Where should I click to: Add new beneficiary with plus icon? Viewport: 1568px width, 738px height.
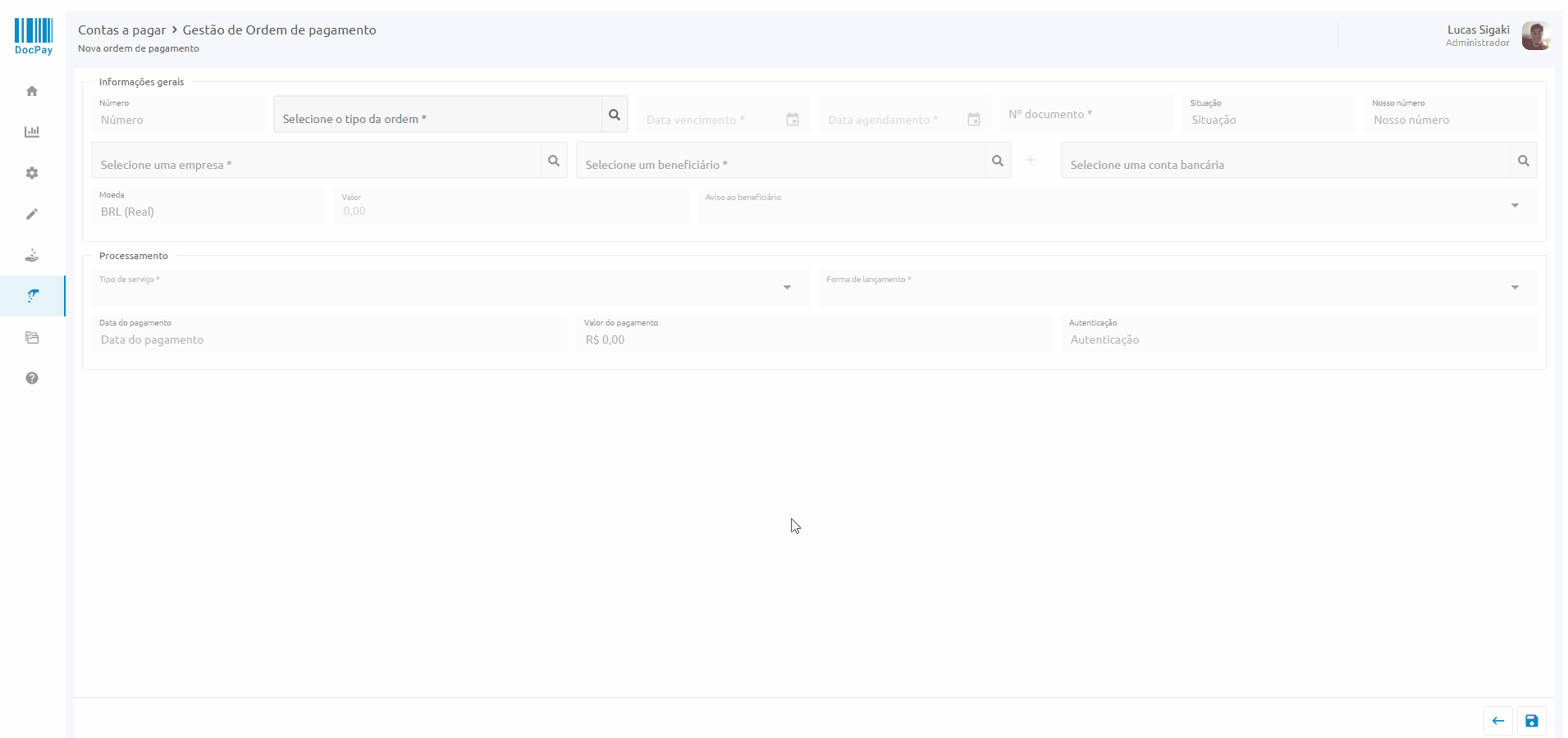coord(1031,160)
